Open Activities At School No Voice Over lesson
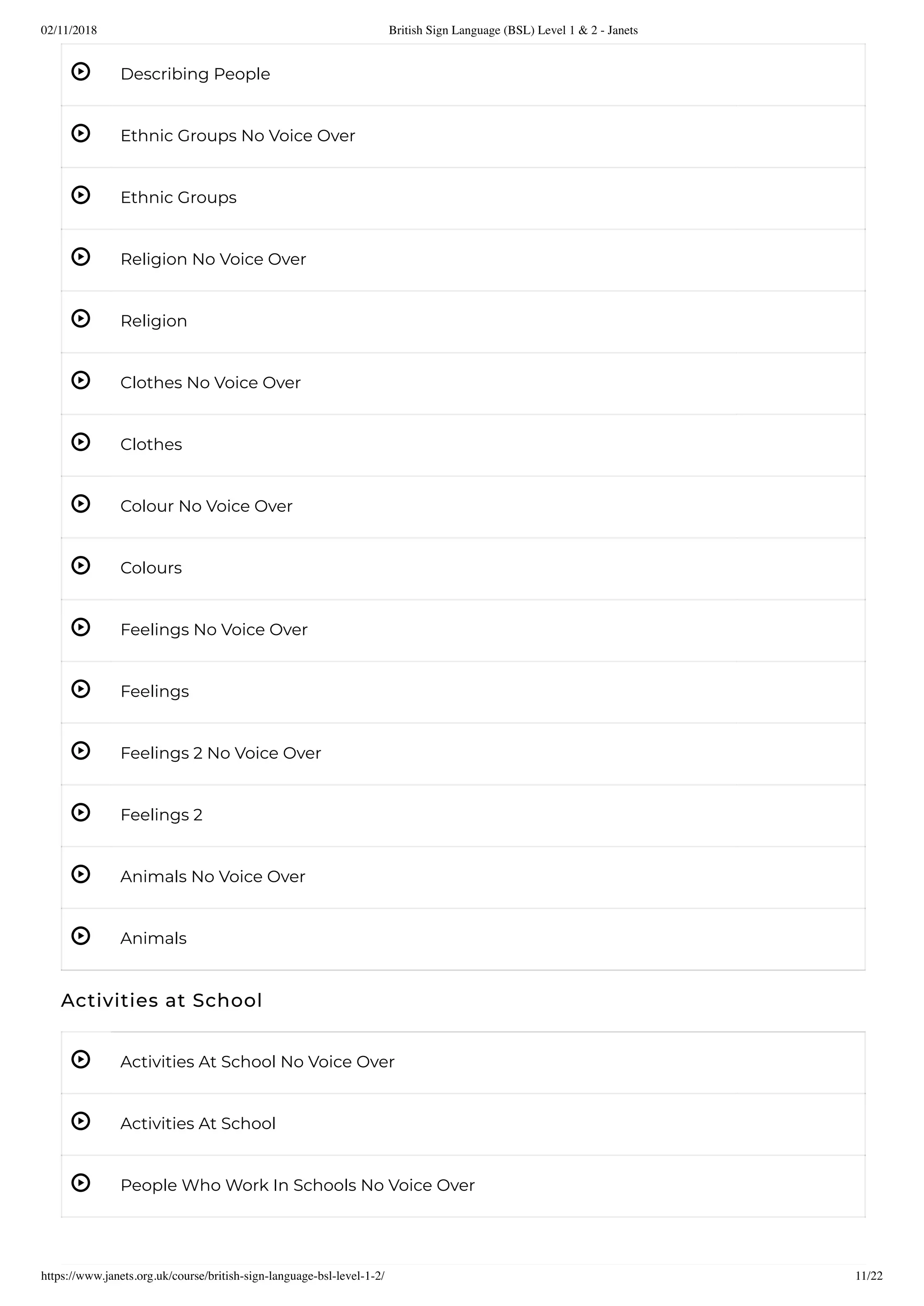Image resolution: width=924 pixels, height=1306 pixels. click(x=257, y=1062)
